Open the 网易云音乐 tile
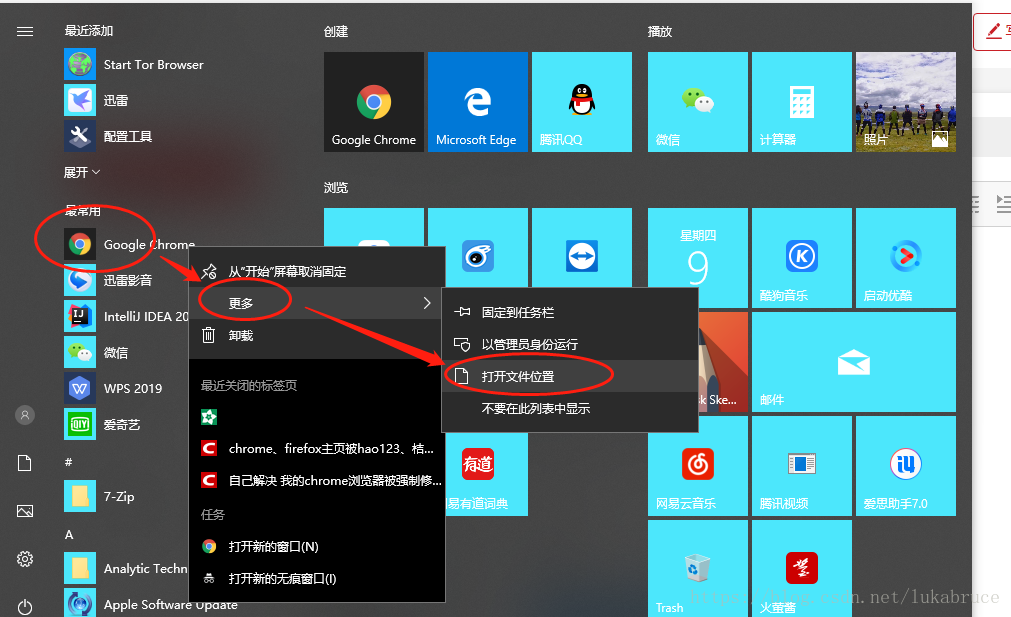 tap(698, 465)
